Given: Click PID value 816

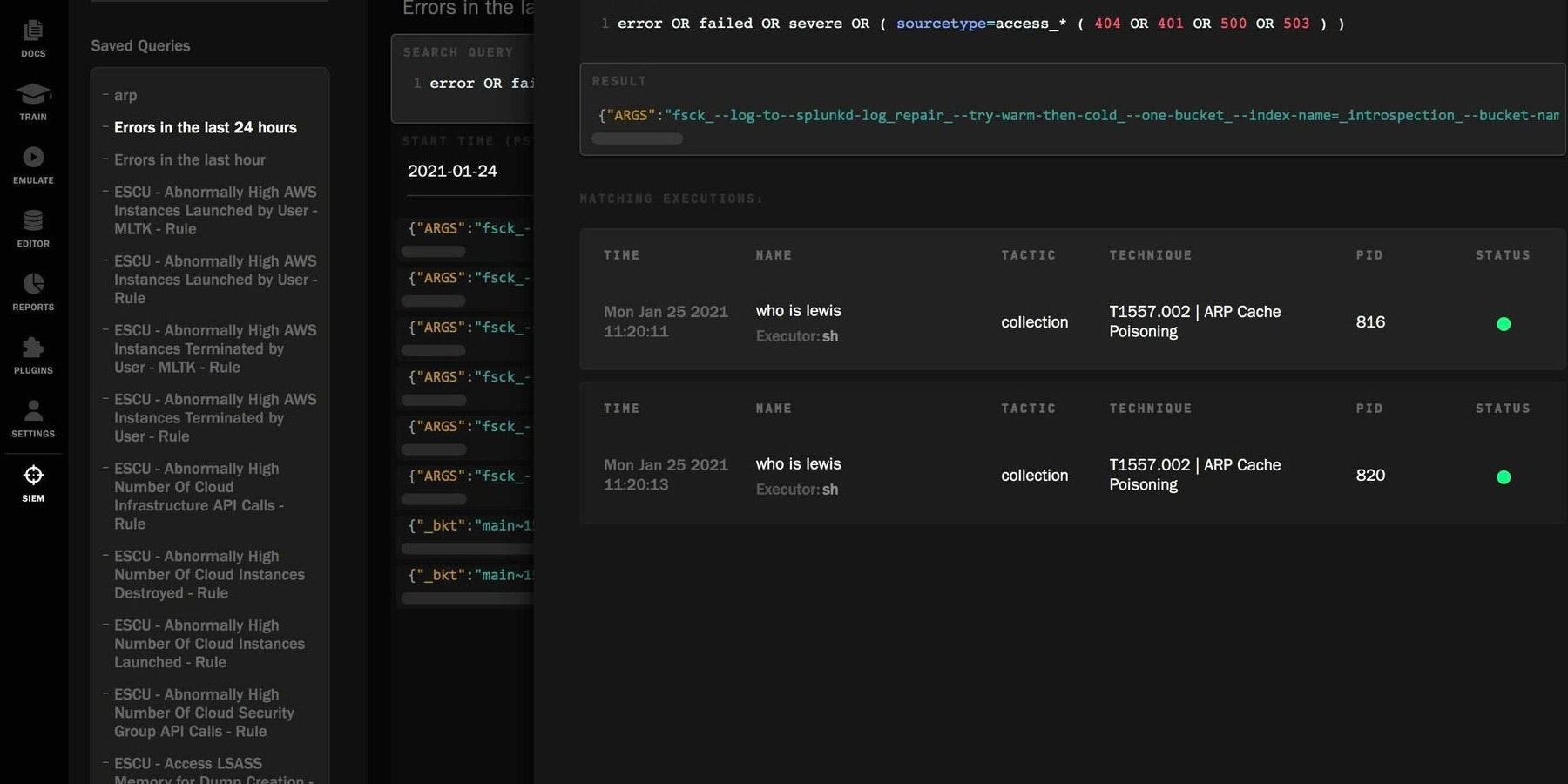Looking at the screenshot, I should (1370, 322).
